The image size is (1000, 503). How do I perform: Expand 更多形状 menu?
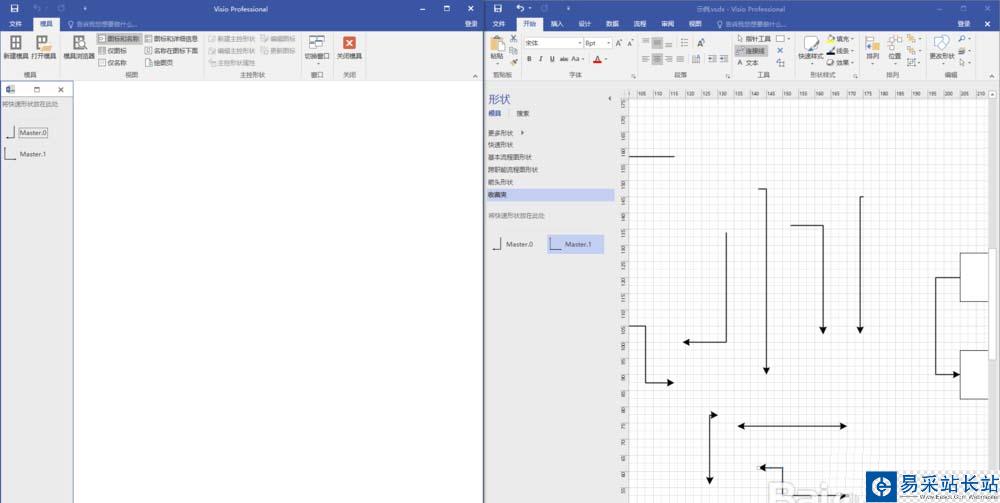tap(506, 133)
